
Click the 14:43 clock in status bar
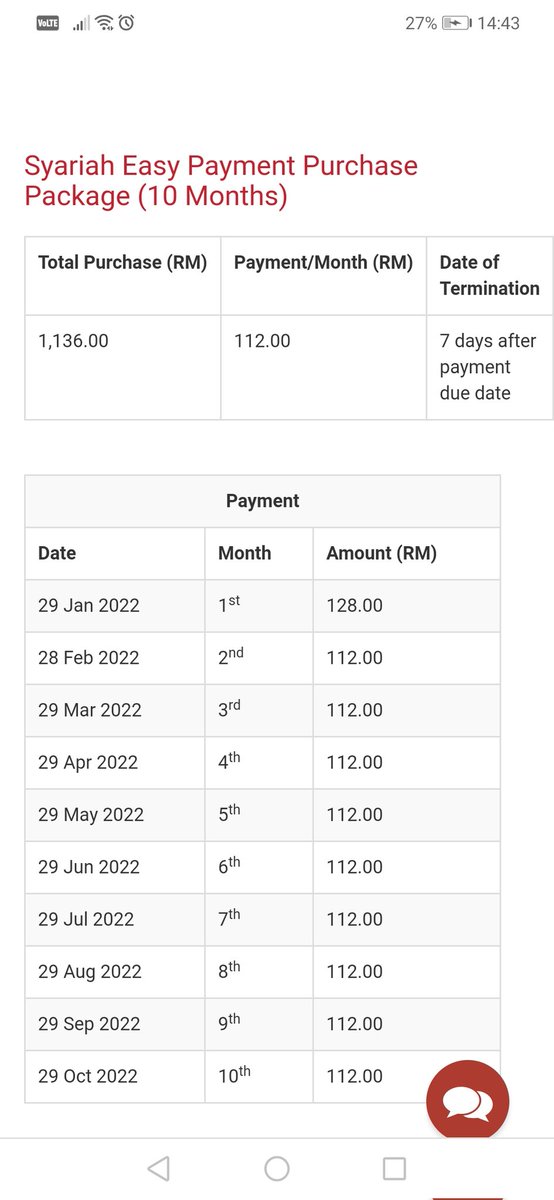pos(498,23)
